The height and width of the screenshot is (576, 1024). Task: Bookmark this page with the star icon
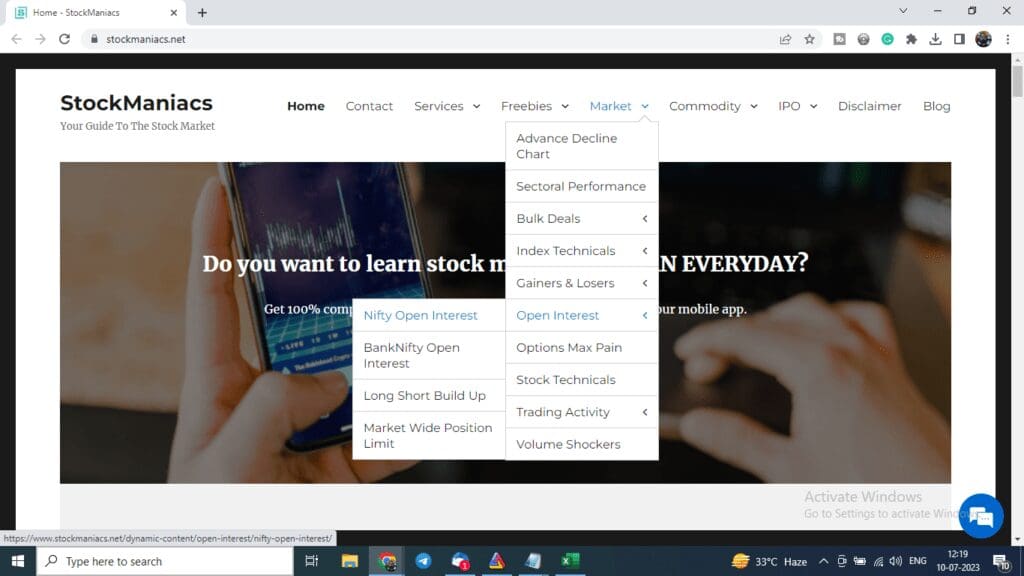tap(810, 39)
